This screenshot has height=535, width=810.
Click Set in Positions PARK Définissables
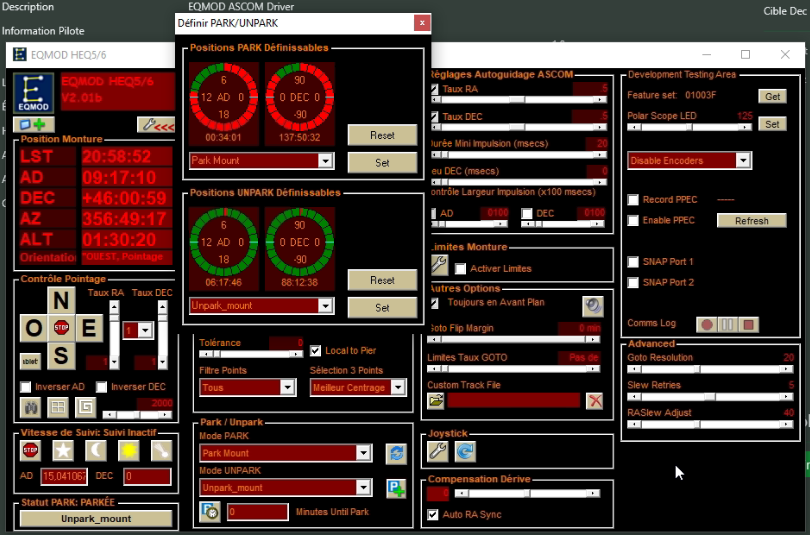pyautogui.click(x=382, y=163)
